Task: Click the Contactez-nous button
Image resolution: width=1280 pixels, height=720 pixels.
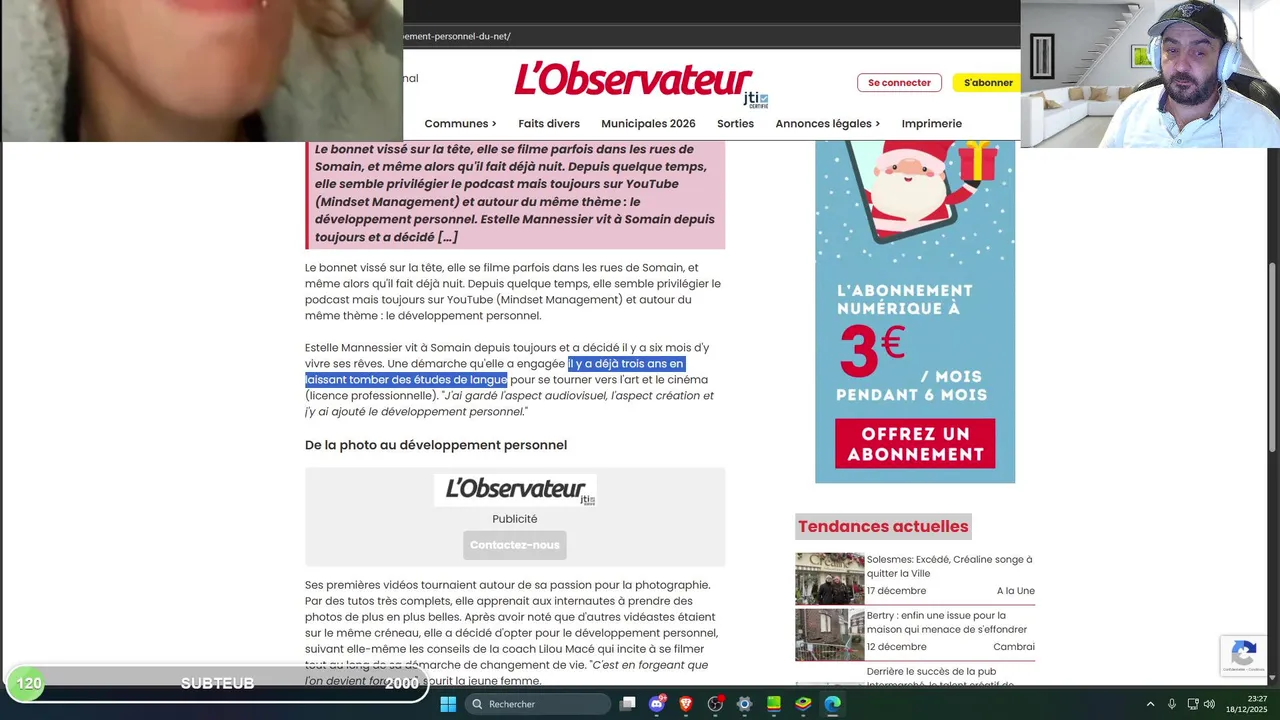Action: click(515, 545)
